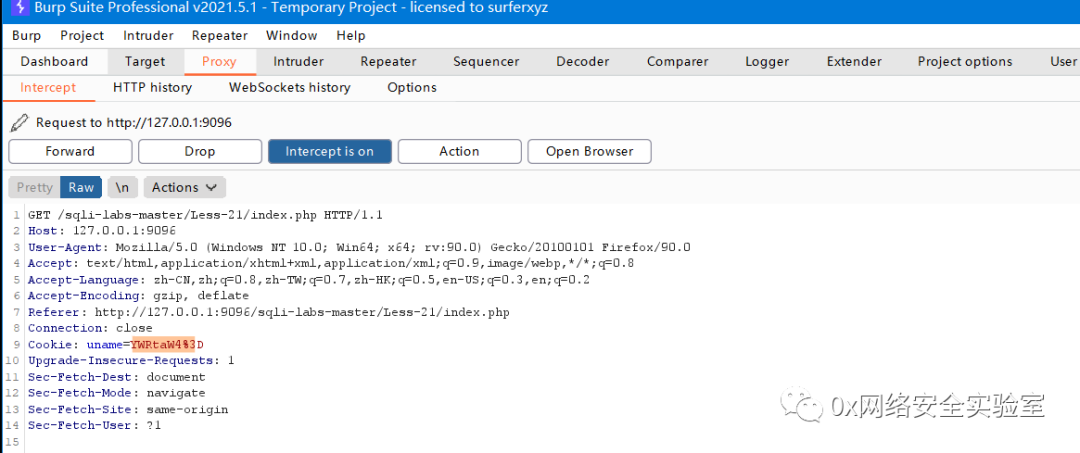Open the Help menu
1080x453 pixels.
(x=351, y=35)
